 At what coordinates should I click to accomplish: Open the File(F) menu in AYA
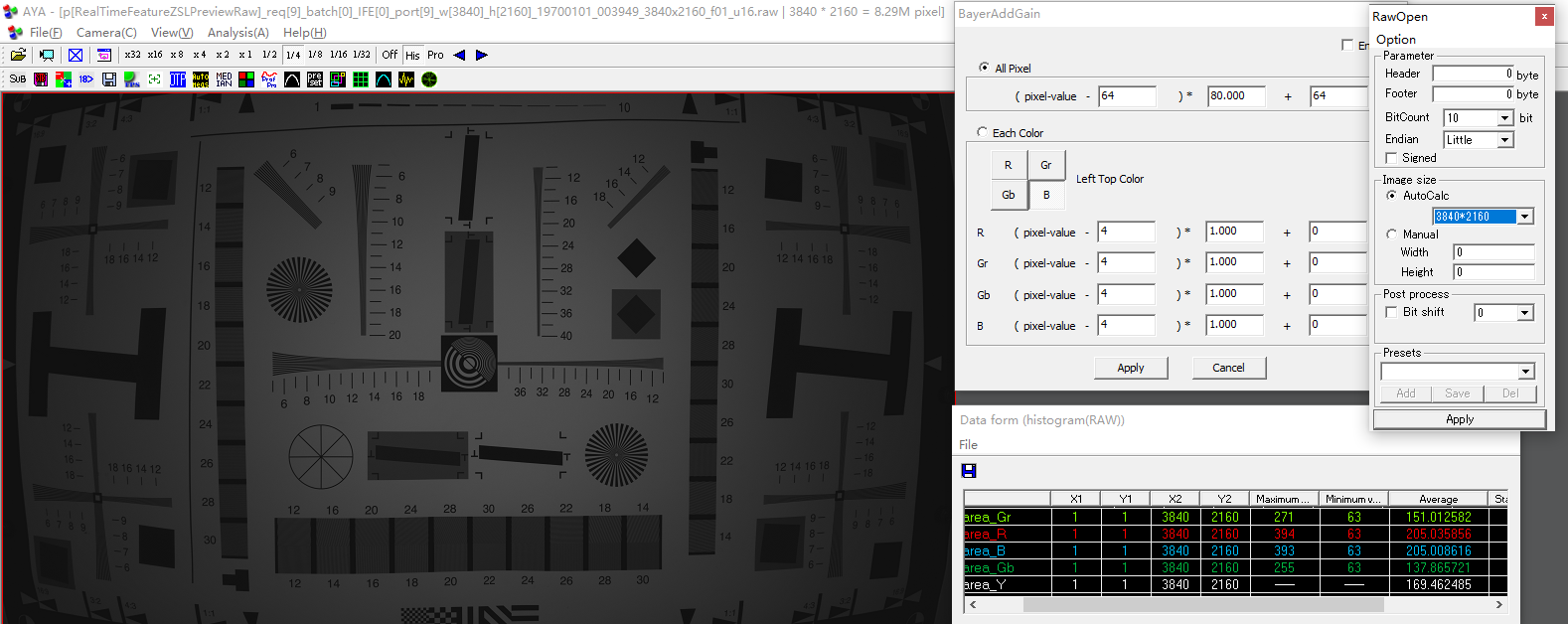[x=45, y=33]
